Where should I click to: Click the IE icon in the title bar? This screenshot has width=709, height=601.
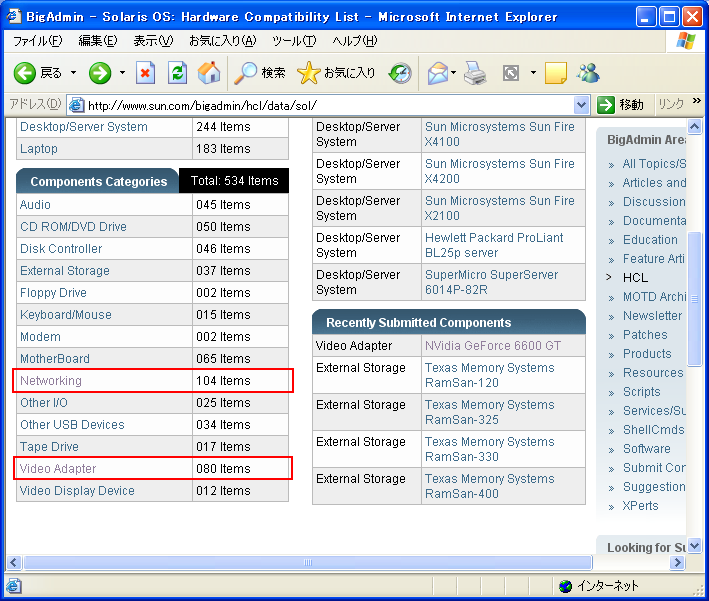14,16
